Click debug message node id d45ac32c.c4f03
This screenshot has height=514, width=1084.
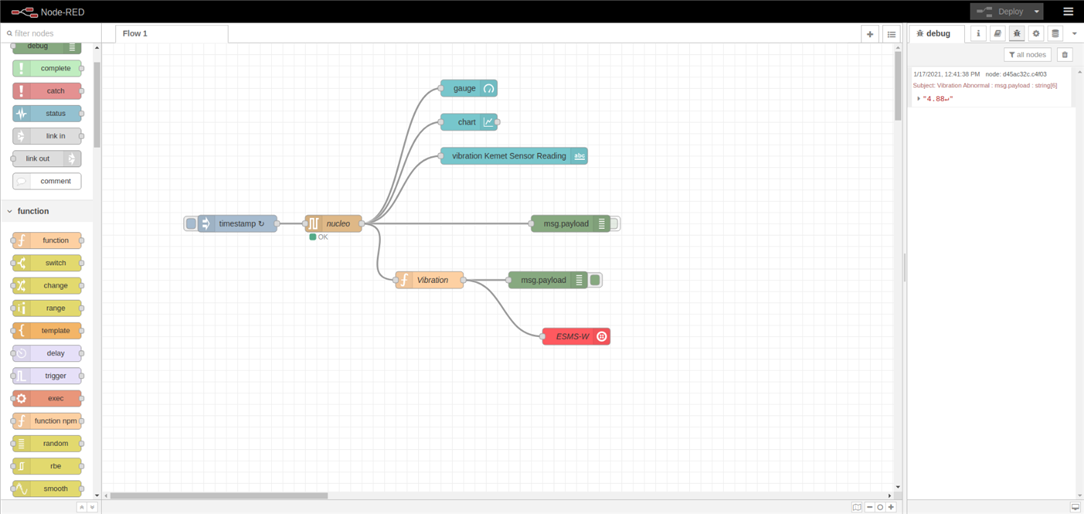(x=1016, y=74)
